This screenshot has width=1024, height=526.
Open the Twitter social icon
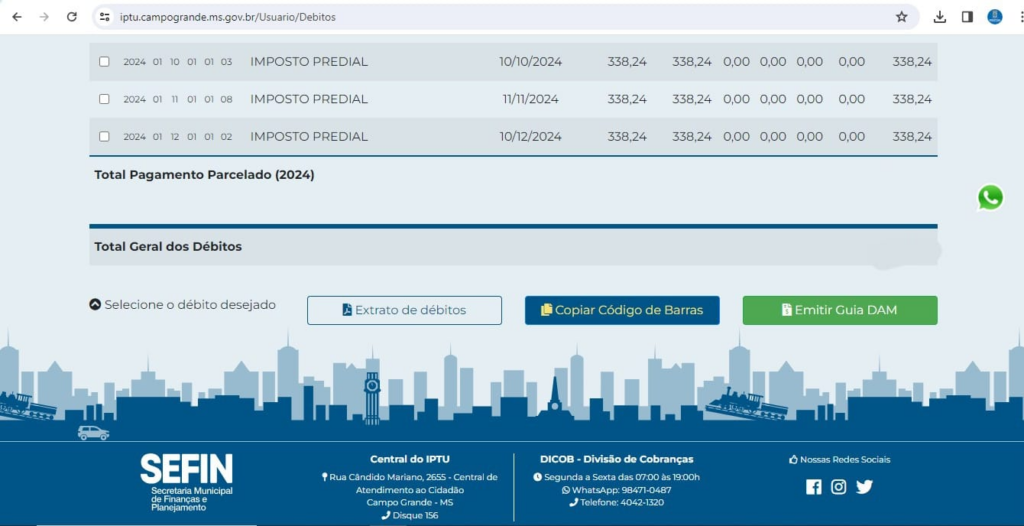tap(864, 487)
